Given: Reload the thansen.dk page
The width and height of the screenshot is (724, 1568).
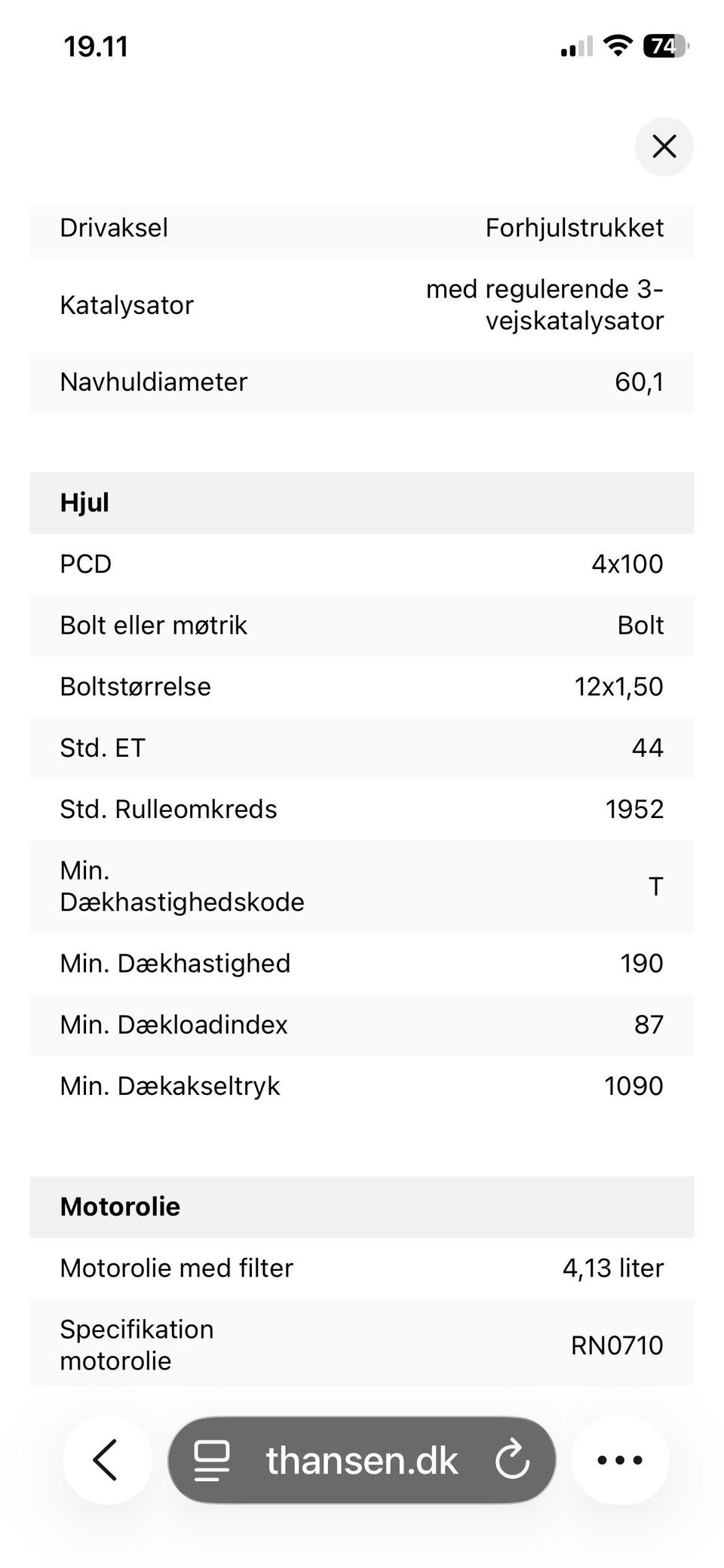Looking at the screenshot, I should pos(512,1459).
